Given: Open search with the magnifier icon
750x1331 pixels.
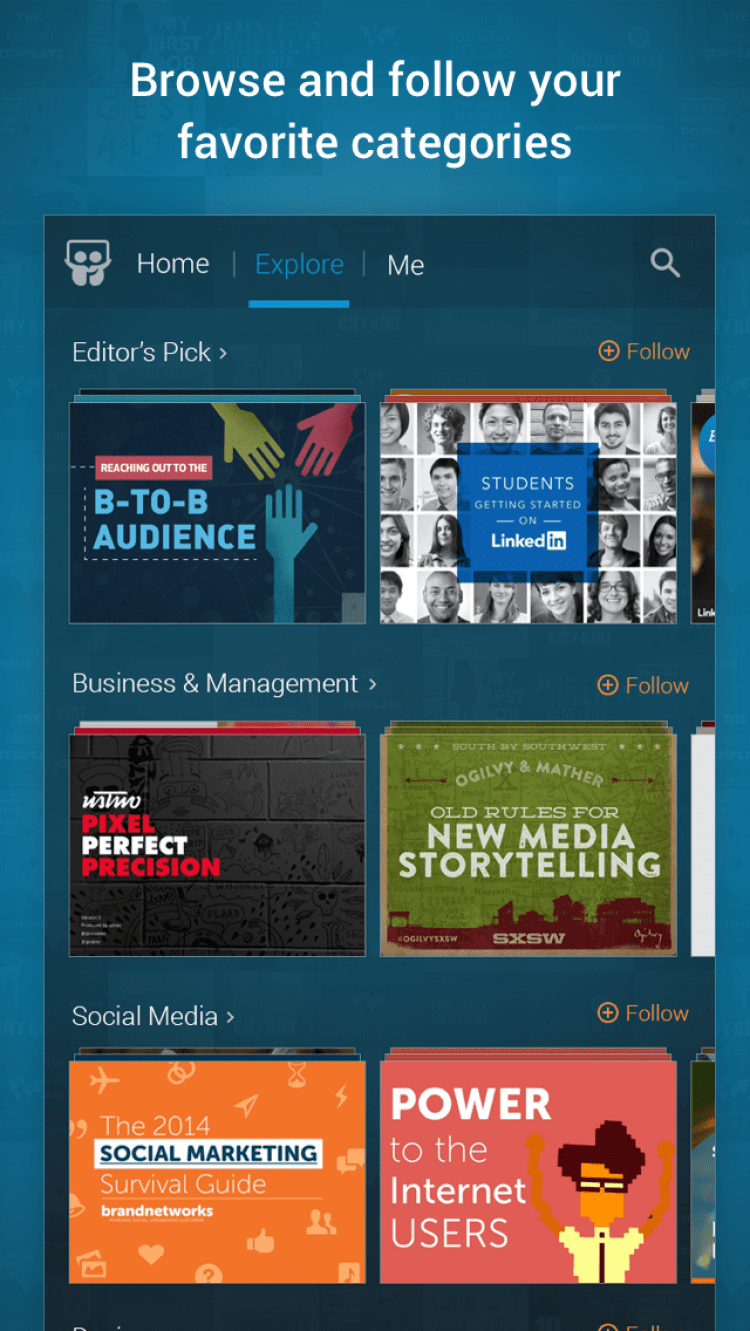Looking at the screenshot, I should pos(665,263).
